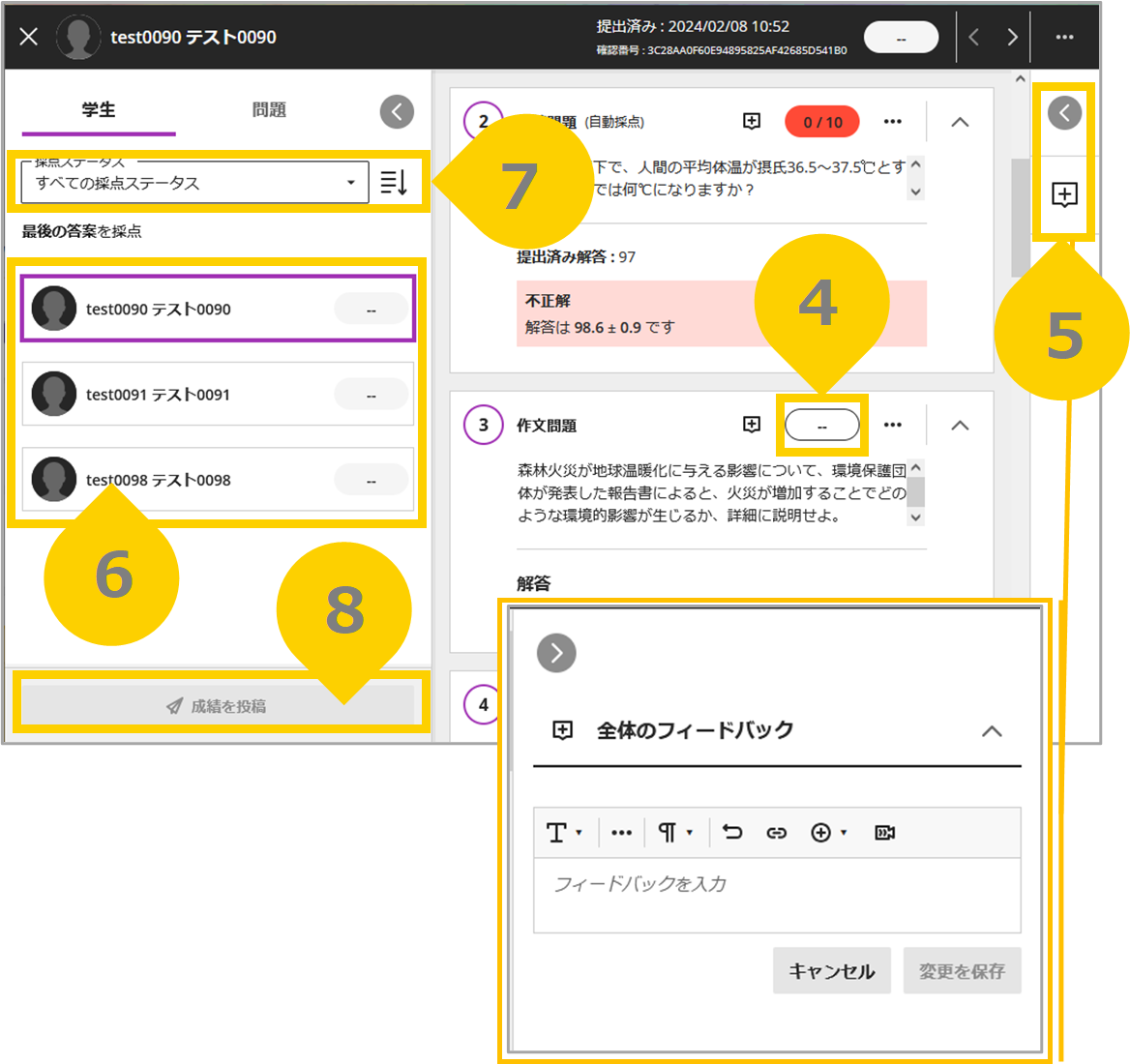Click question 3 score input pill

[x=822, y=425]
